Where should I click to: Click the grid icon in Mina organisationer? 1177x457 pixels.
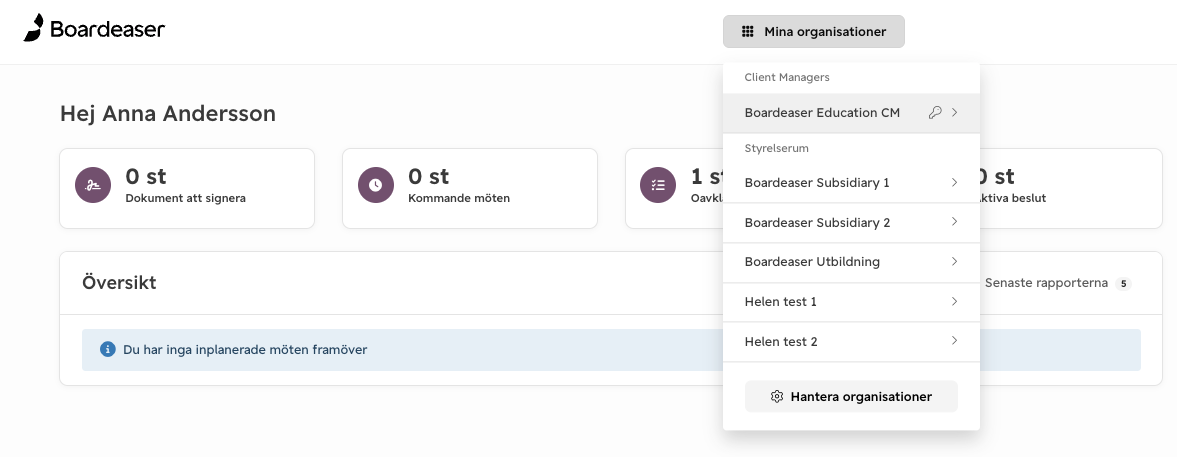pyautogui.click(x=747, y=32)
